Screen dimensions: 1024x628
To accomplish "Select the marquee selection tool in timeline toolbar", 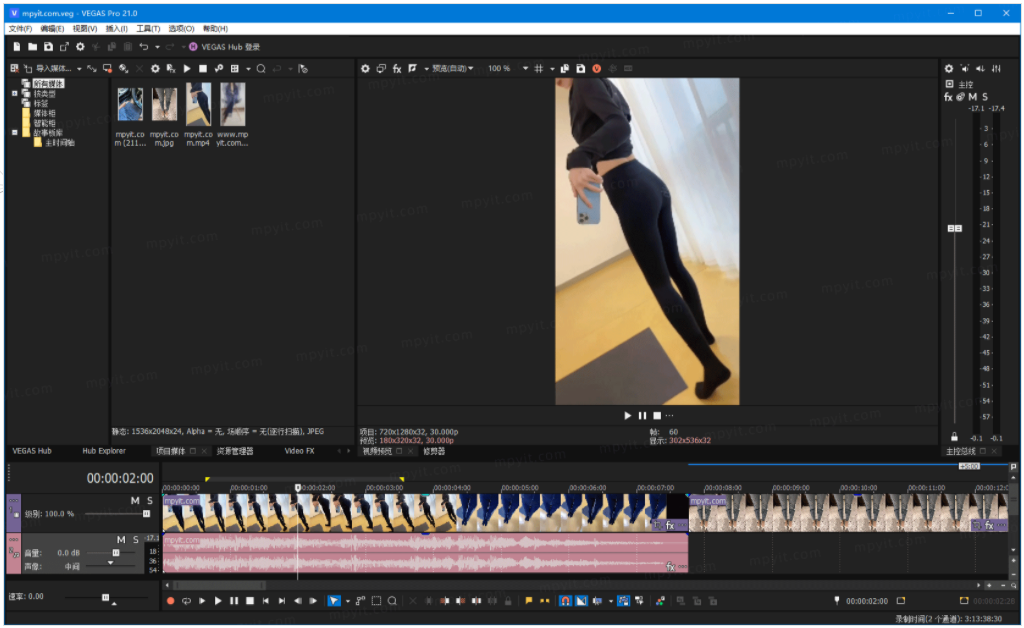I will [x=376, y=601].
